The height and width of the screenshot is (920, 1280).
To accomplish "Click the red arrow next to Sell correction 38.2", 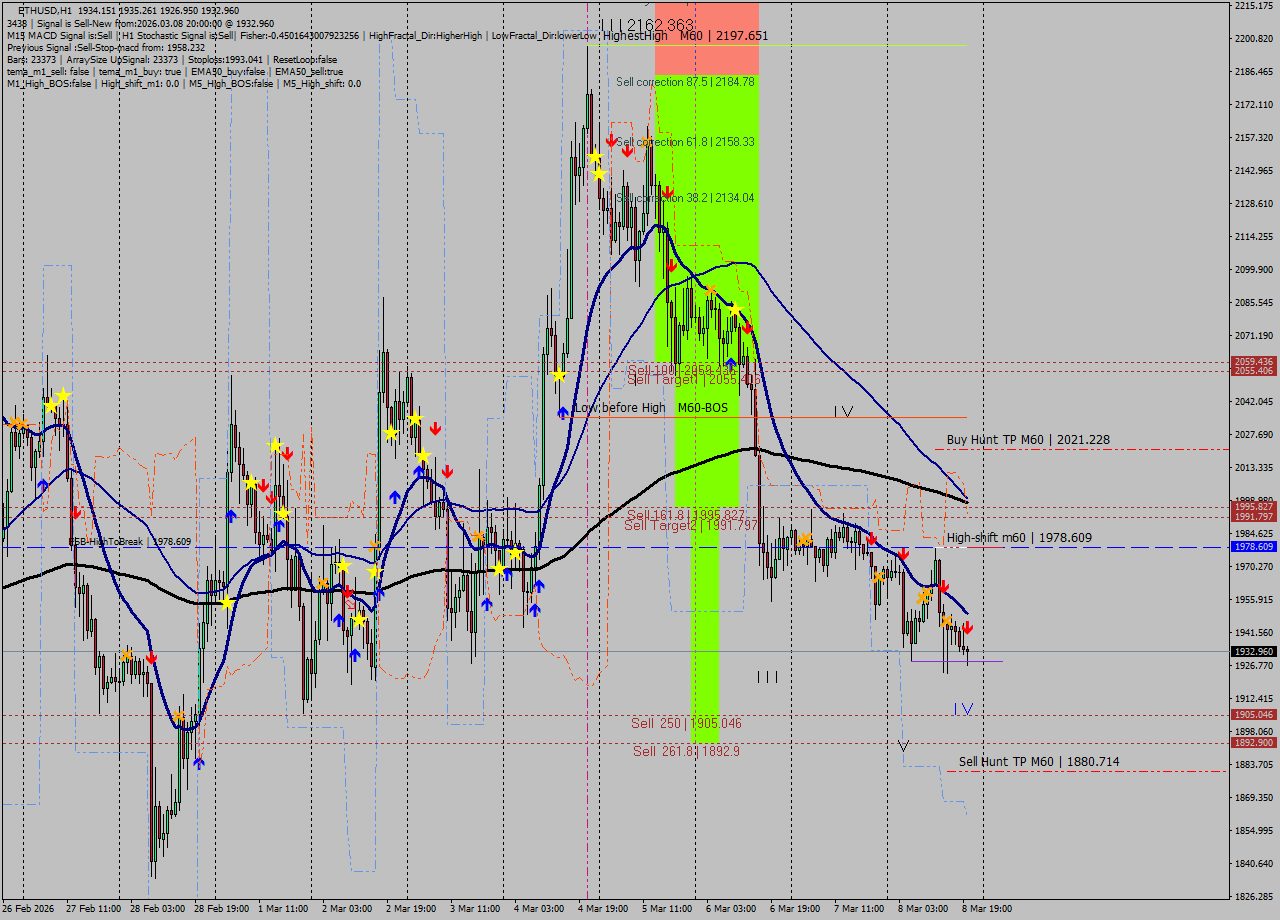I will (x=668, y=192).
